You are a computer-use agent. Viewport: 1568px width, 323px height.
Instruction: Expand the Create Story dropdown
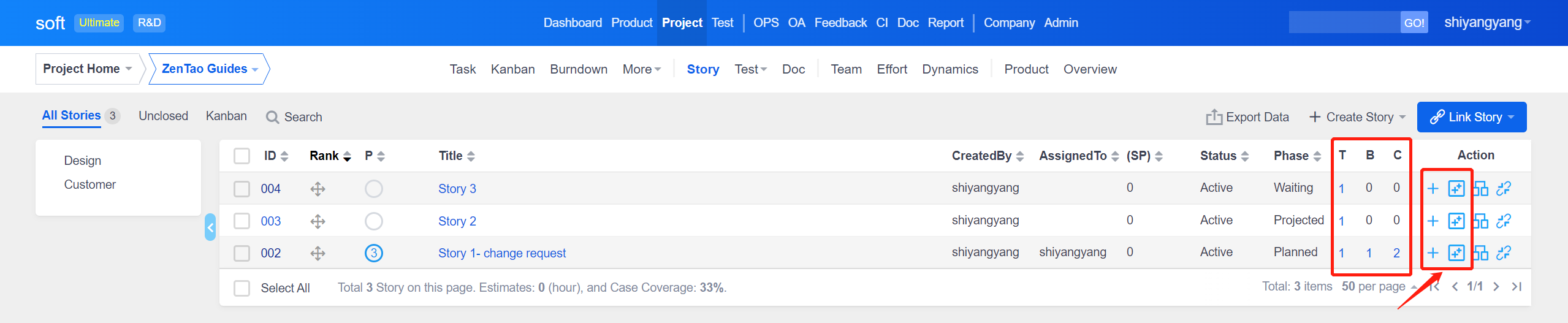point(1402,117)
